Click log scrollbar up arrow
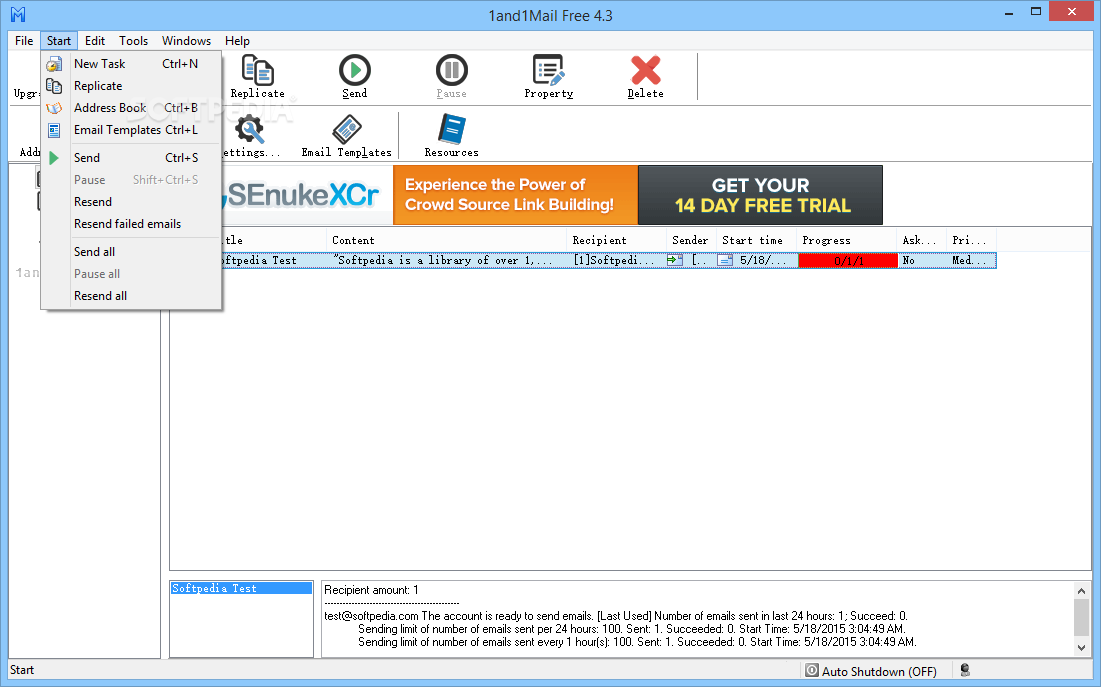 click(1081, 591)
